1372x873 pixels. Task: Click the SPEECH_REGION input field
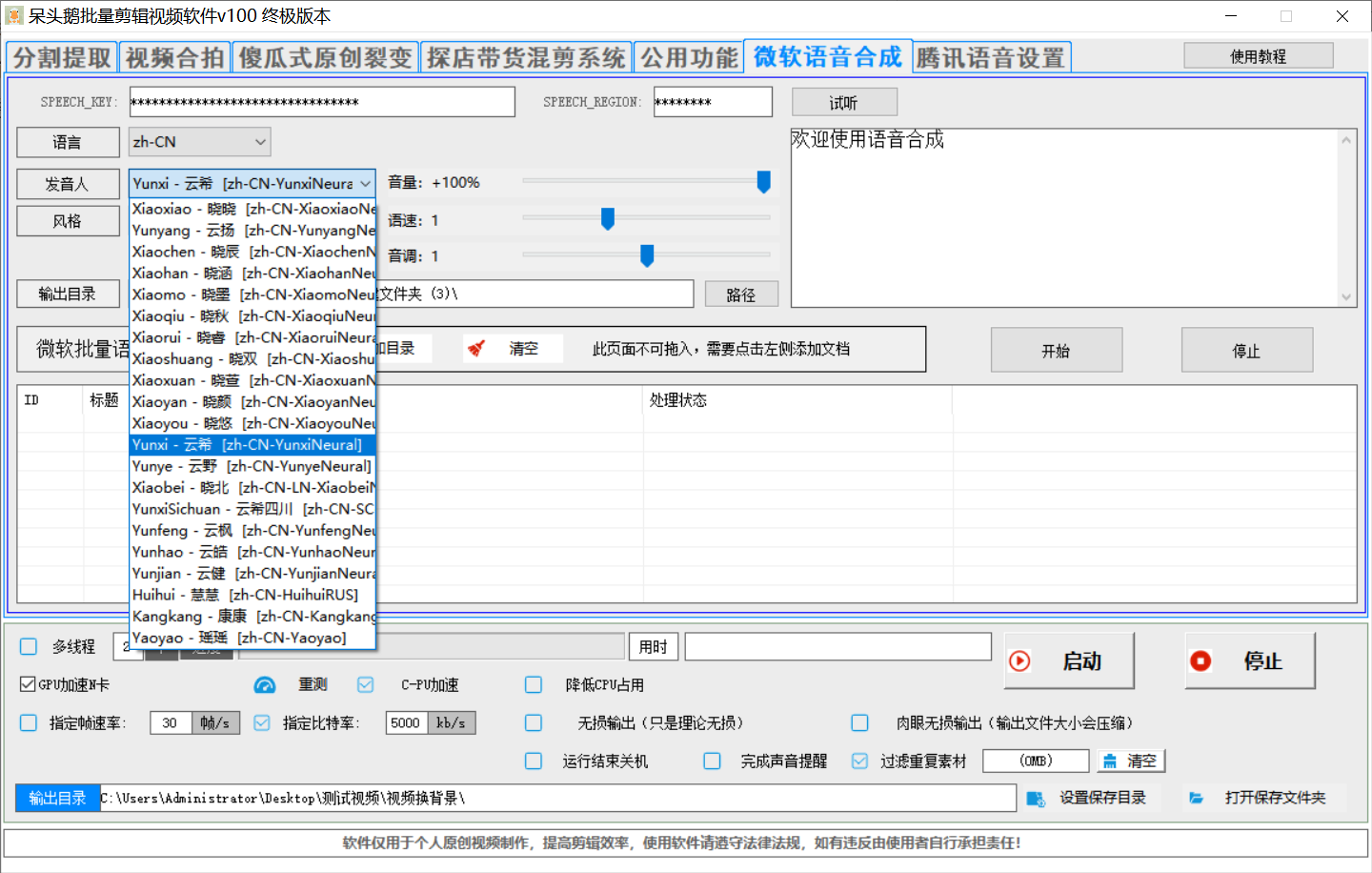point(713,102)
